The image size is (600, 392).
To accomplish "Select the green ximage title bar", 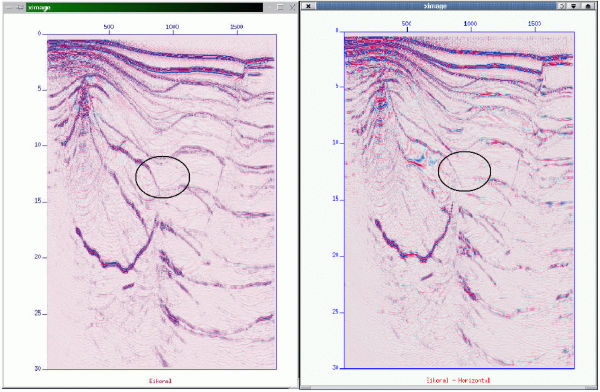I will 144,8.
